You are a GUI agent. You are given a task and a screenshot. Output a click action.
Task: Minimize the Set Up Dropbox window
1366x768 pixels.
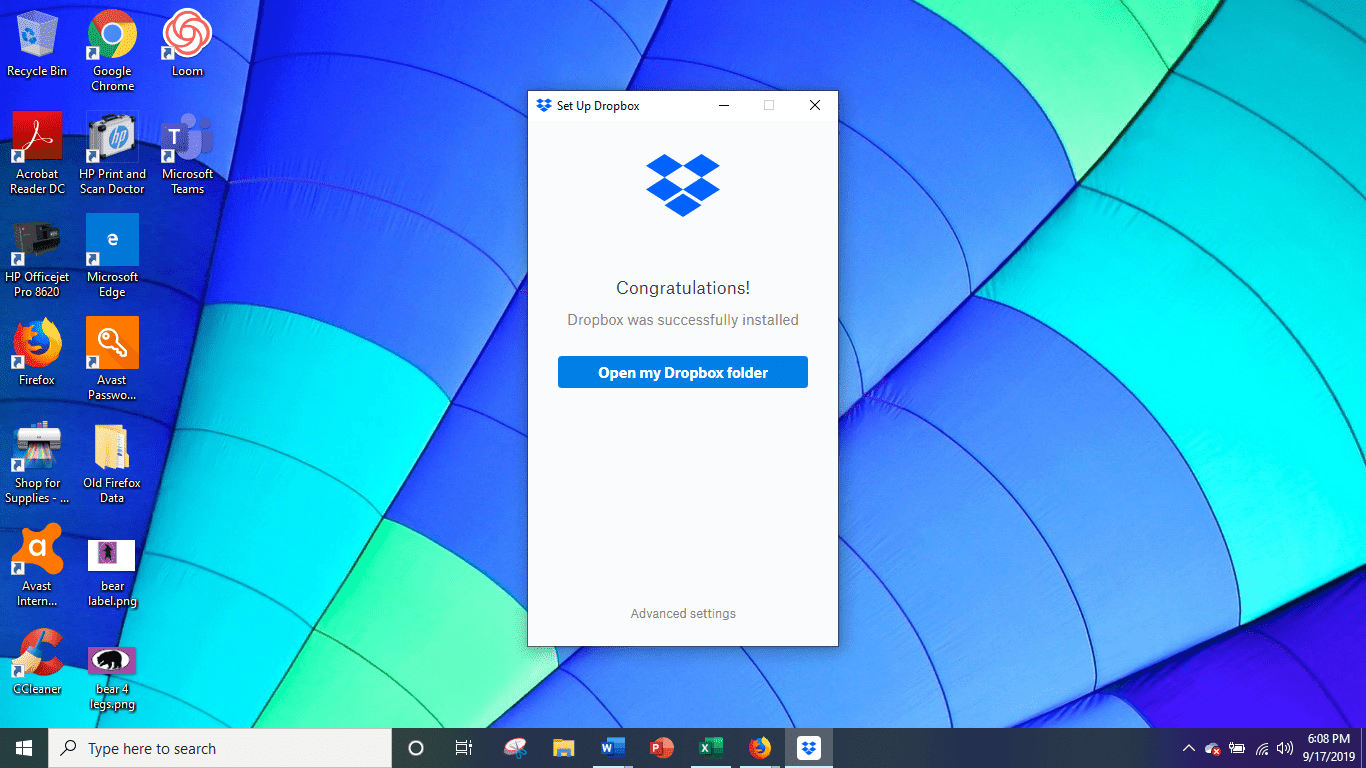723,105
